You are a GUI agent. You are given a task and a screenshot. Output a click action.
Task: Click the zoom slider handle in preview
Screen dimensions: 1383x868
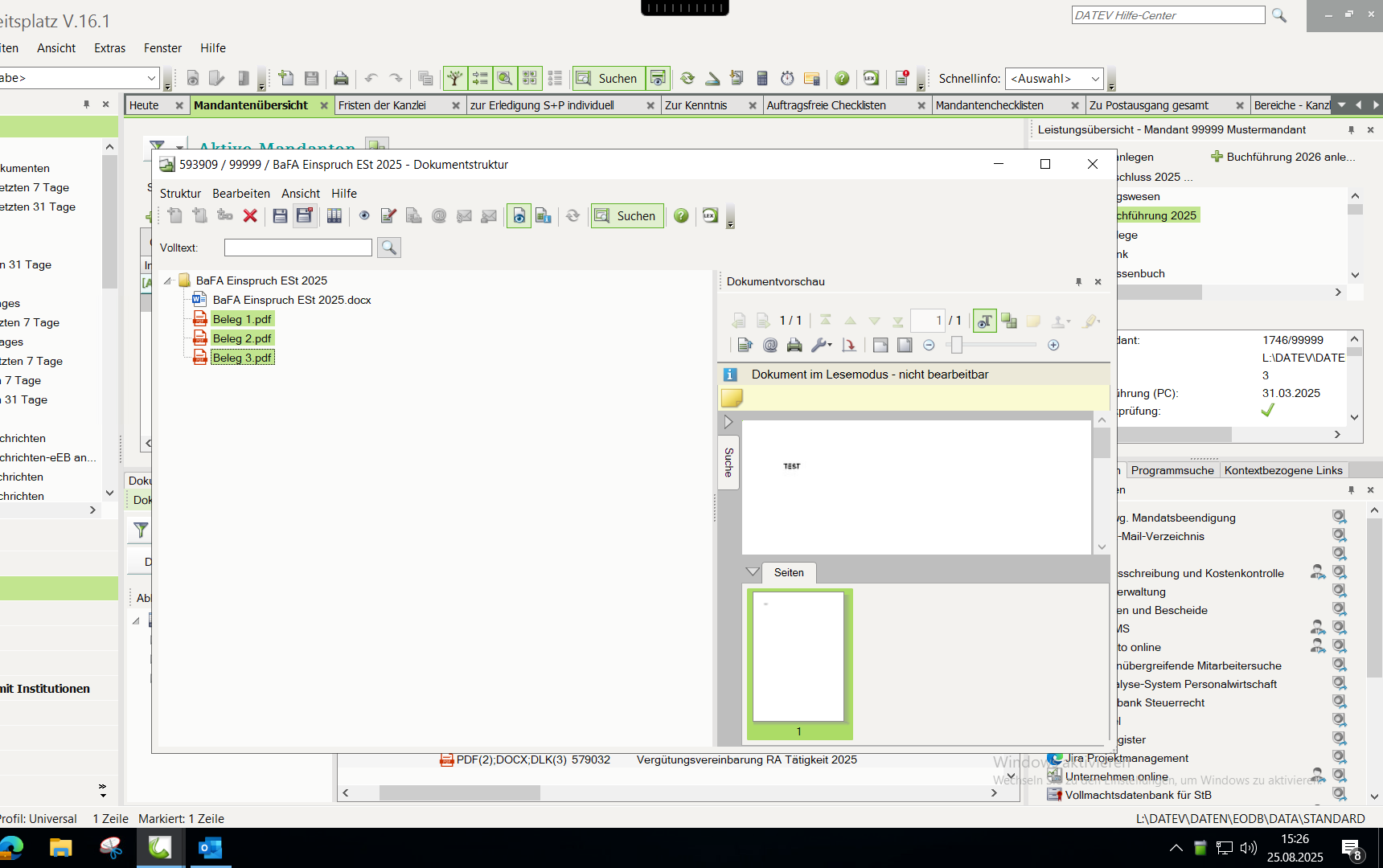tap(956, 346)
